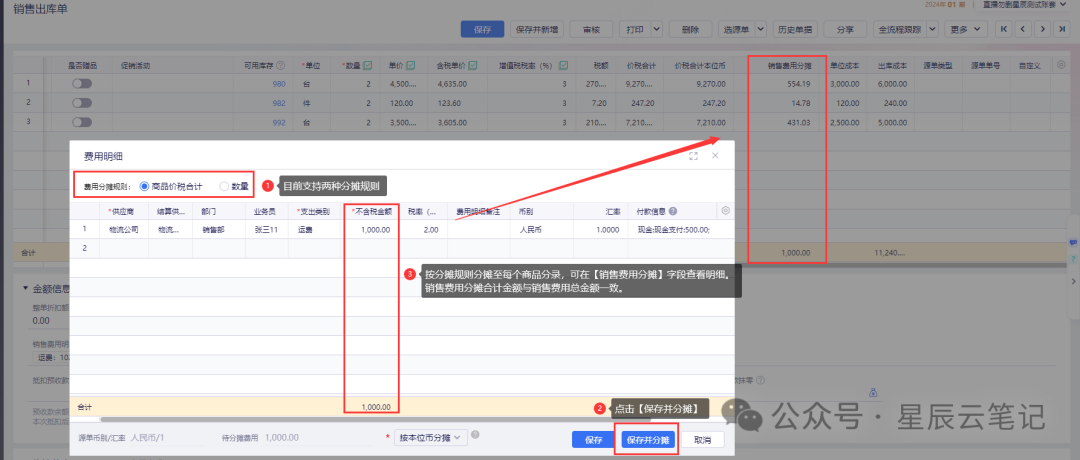This screenshot has height=460, width=1080.
Task: Open column settings gear in 费用明细 table
Action: [726, 211]
